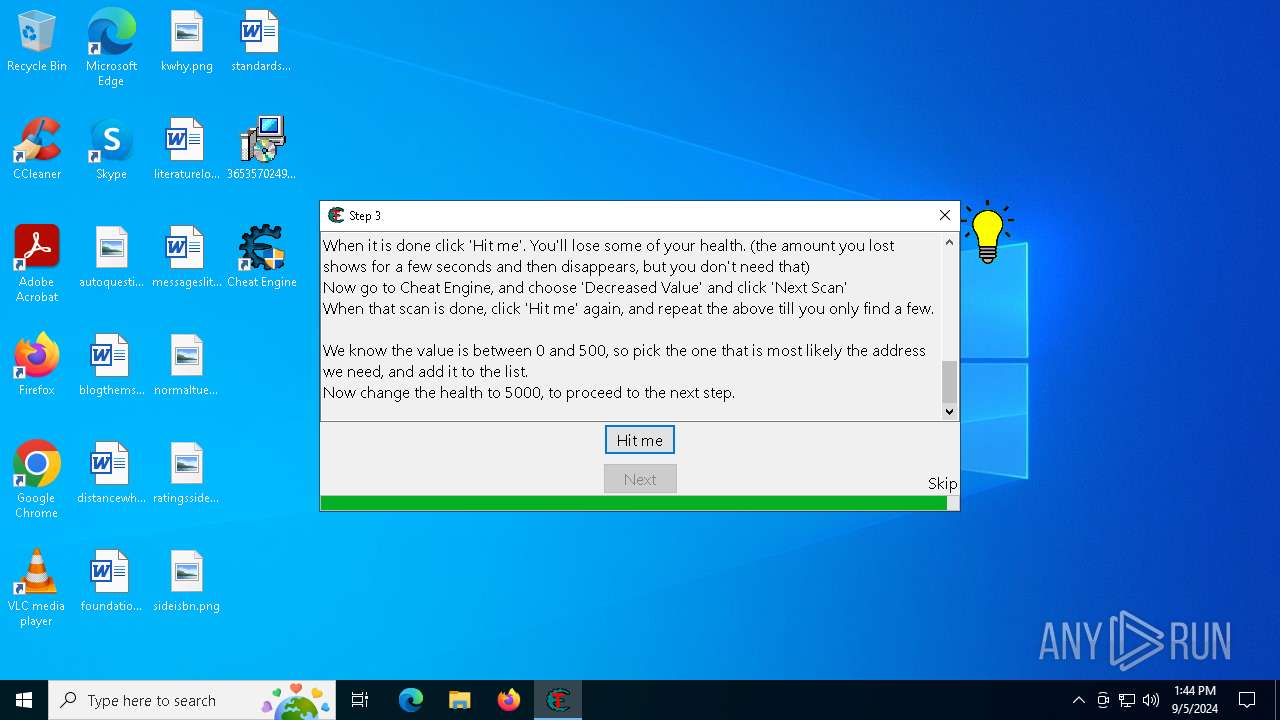
Task: Open the Cheat Engine desktop shortcut
Action: pos(261,257)
